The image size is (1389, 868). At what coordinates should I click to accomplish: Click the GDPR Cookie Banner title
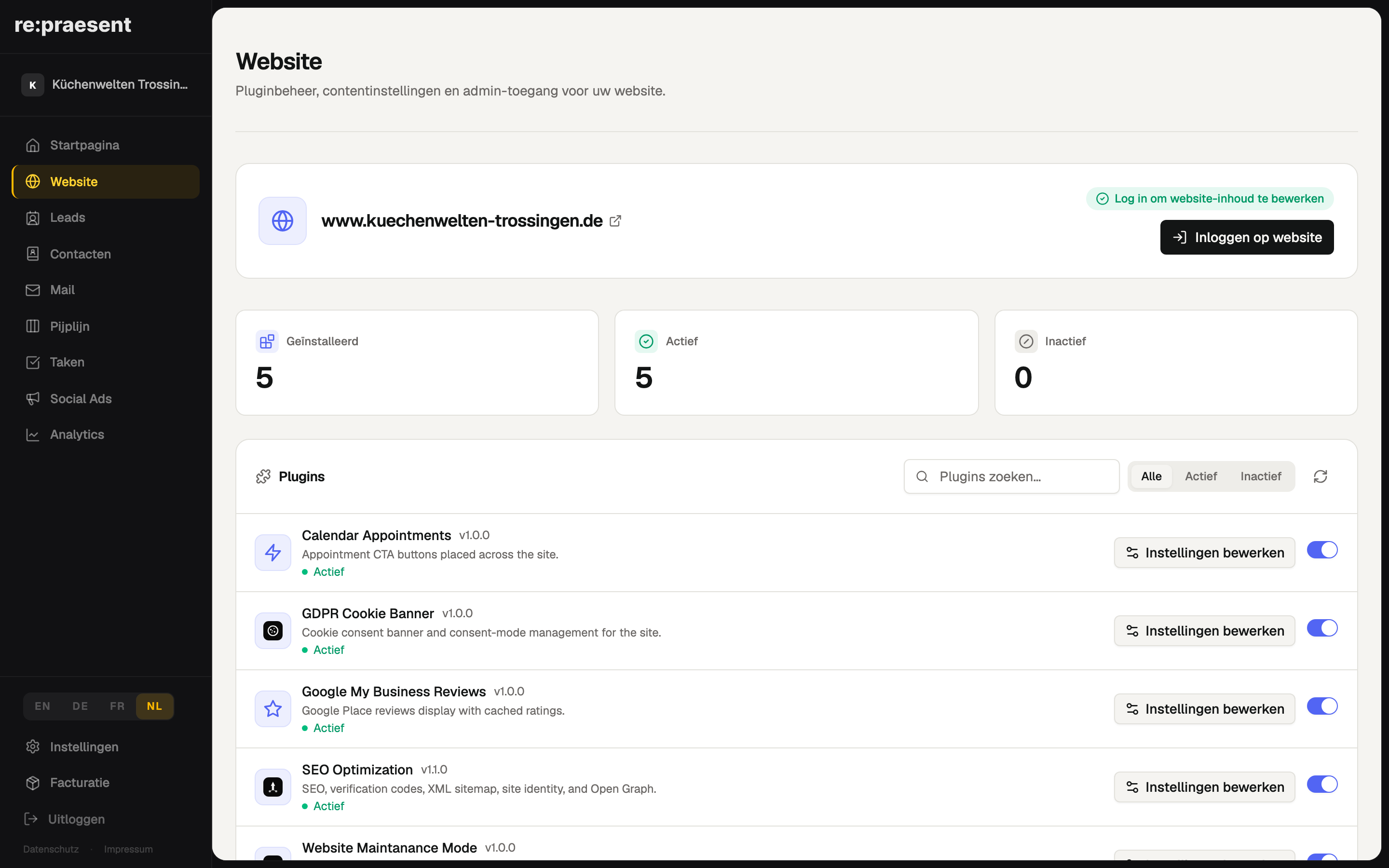tap(368, 614)
